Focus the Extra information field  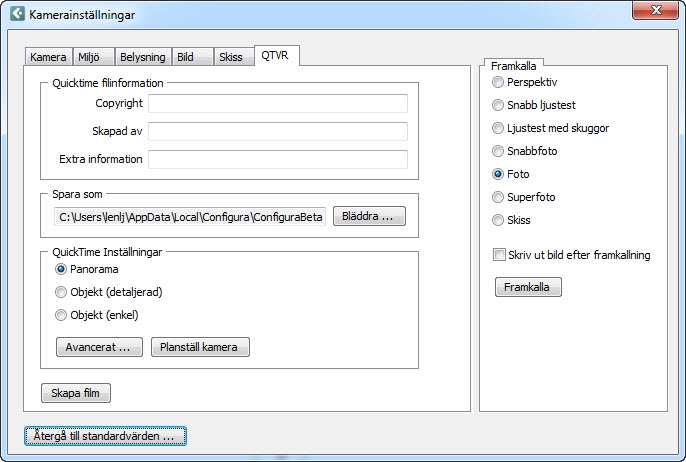point(277,160)
